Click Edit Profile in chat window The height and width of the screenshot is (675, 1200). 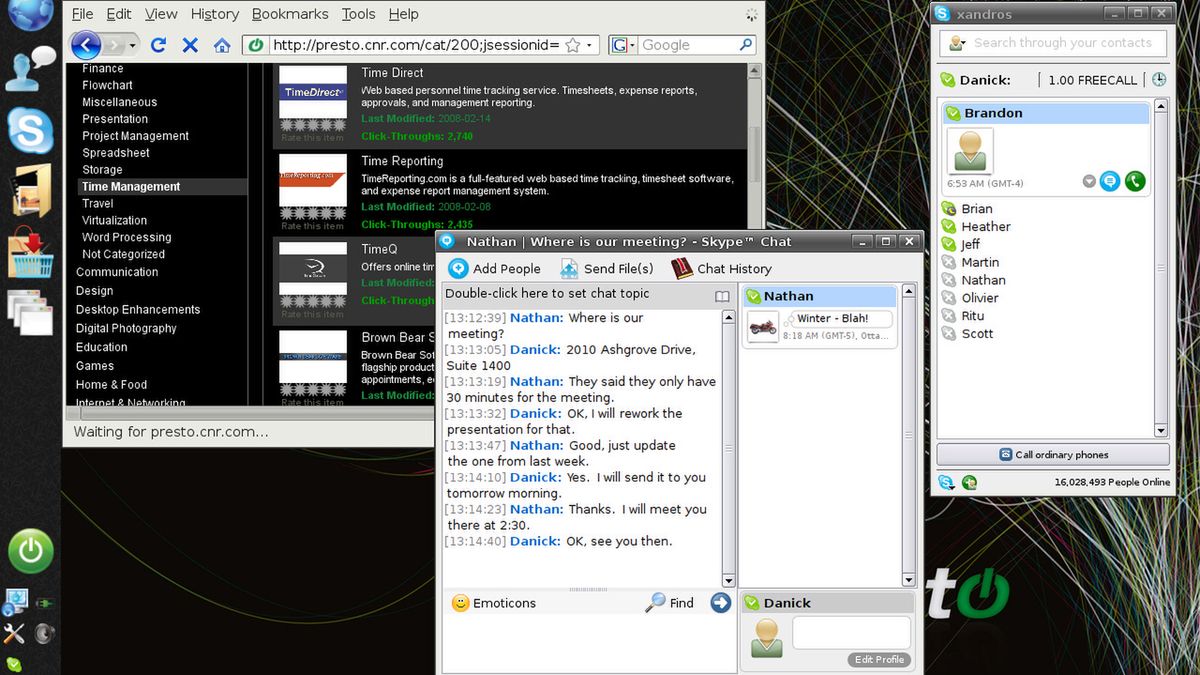tap(879, 659)
